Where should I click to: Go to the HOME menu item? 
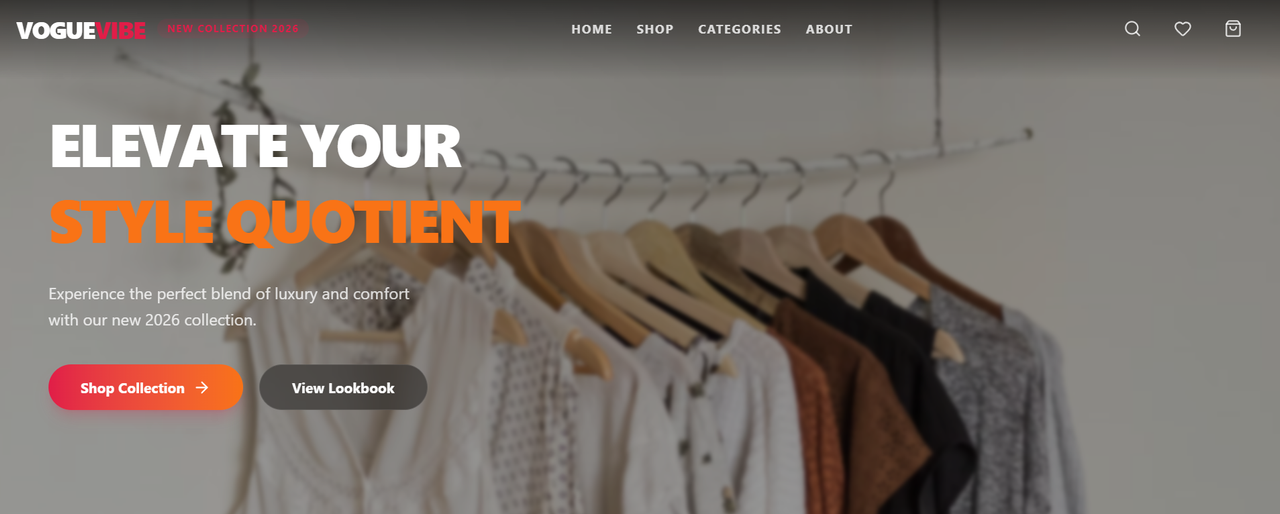point(592,29)
